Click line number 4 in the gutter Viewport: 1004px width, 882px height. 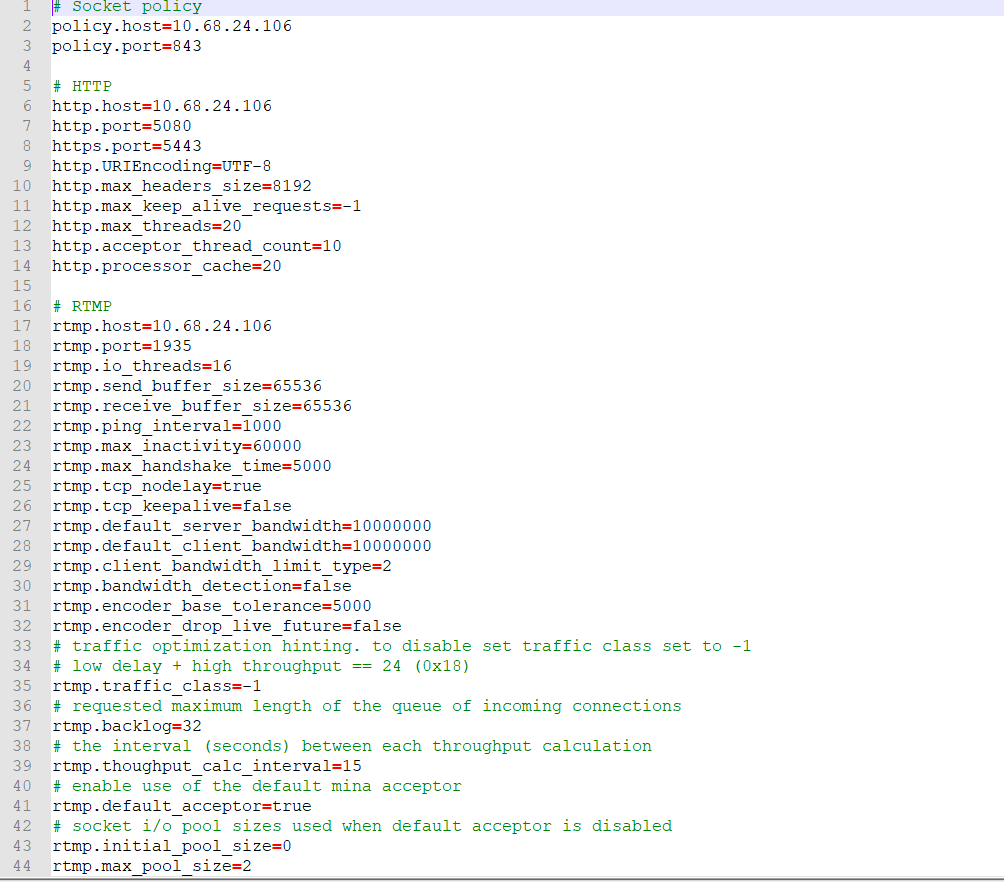tap(26, 67)
